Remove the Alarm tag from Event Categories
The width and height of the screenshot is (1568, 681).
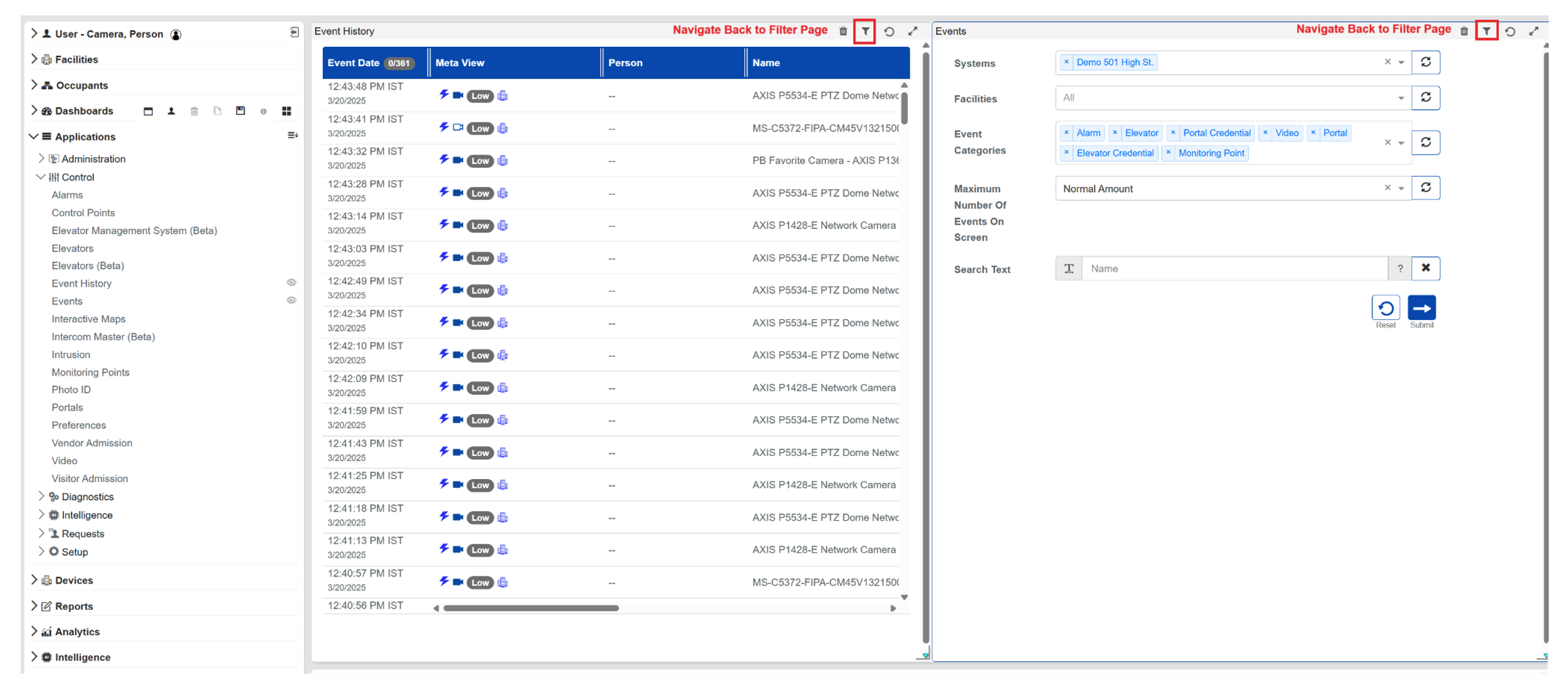1066,133
